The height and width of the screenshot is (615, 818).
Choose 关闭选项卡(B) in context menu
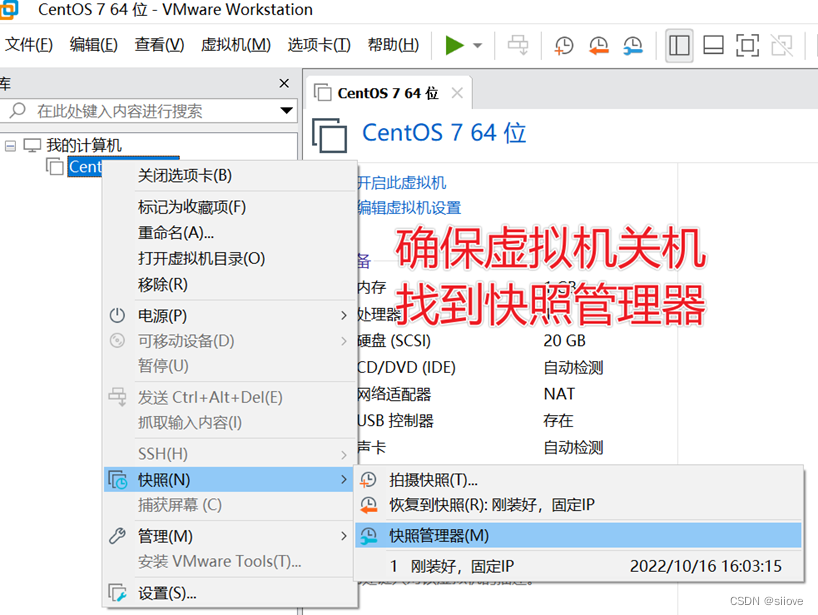[231, 176]
